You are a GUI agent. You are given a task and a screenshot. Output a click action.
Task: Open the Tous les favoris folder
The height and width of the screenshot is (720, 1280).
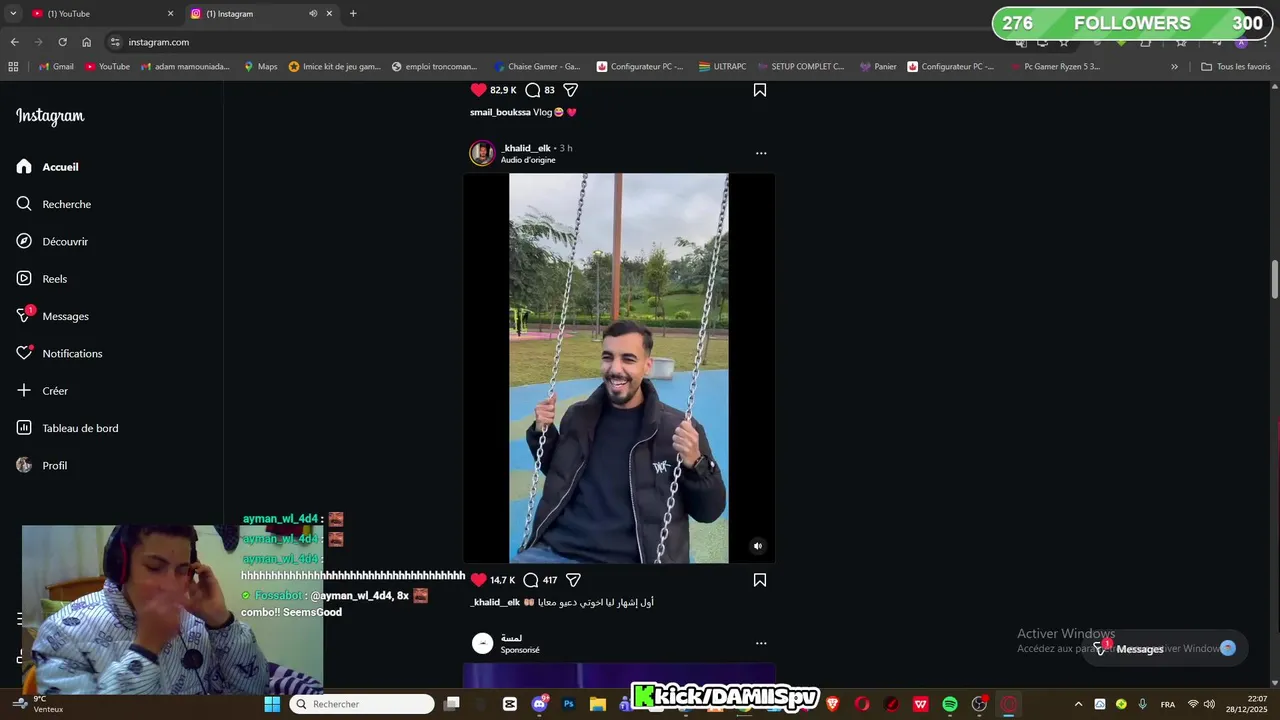[1235, 67]
